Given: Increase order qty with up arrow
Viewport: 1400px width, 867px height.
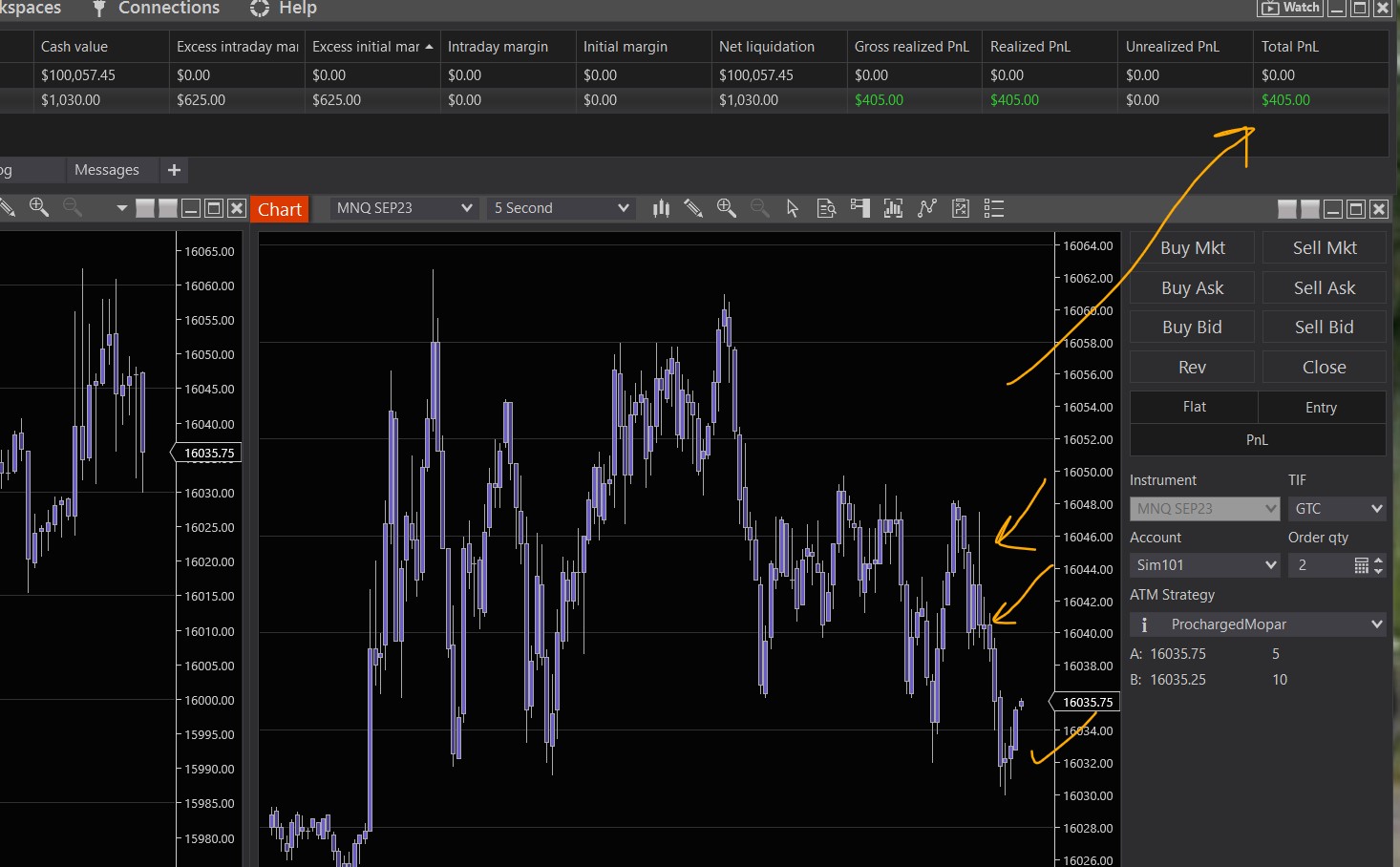Looking at the screenshot, I should pyautogui.click(x=1378, y=560).
